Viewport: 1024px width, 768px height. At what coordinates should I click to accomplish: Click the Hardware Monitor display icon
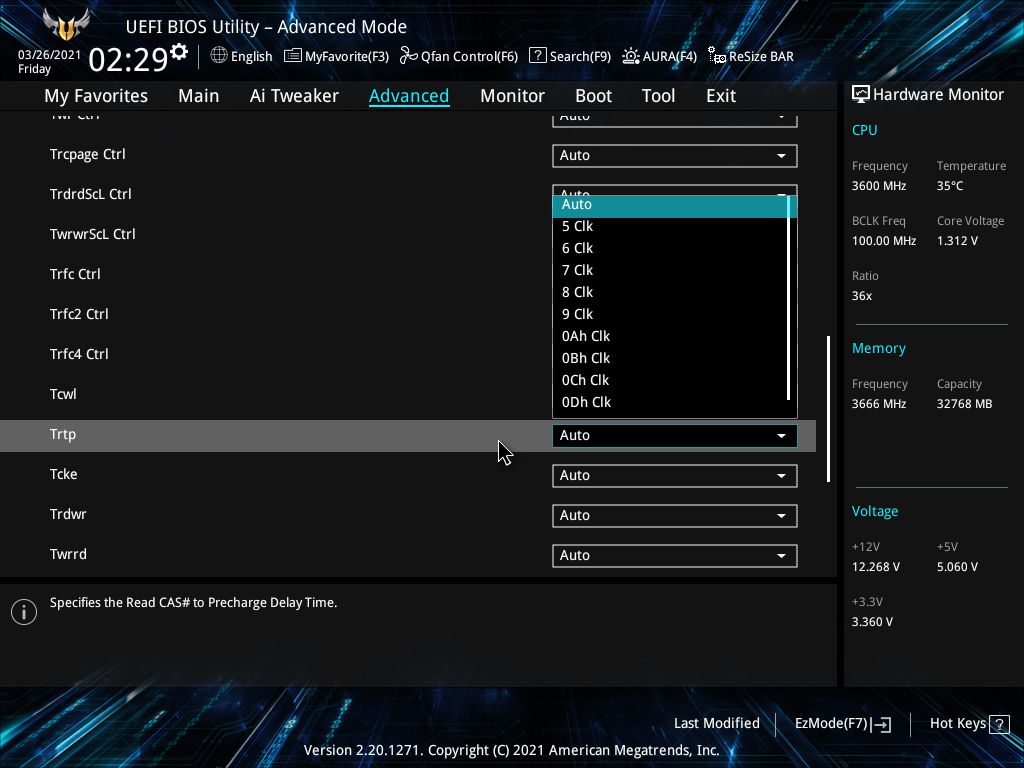pyautogui.click(x=861, y=95)
